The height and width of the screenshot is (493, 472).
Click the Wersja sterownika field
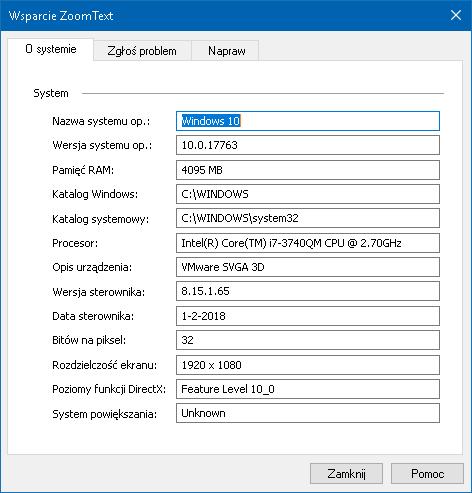(x=308, y=291)
